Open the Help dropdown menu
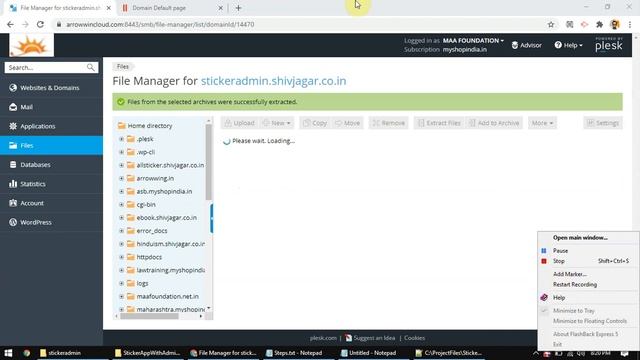Screen dimensions: 640x360 pos(568,45)
